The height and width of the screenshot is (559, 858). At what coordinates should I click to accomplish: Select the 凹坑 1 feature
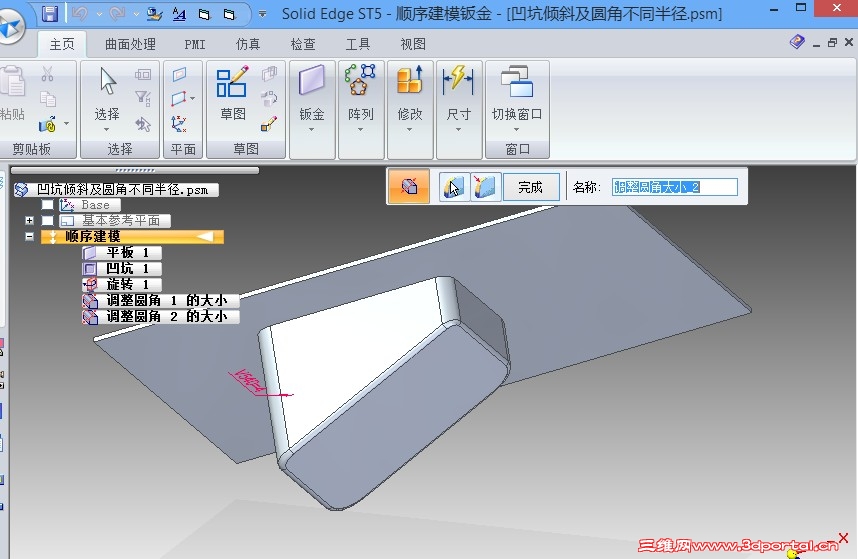click(122, 269)
